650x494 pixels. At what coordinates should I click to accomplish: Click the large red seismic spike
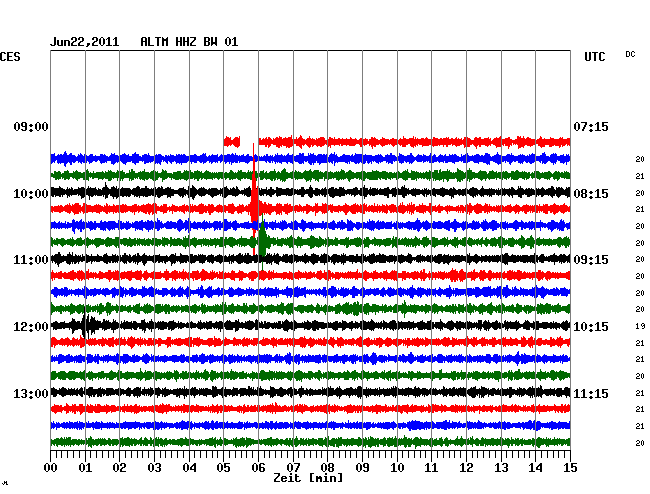tap(254, 199)
